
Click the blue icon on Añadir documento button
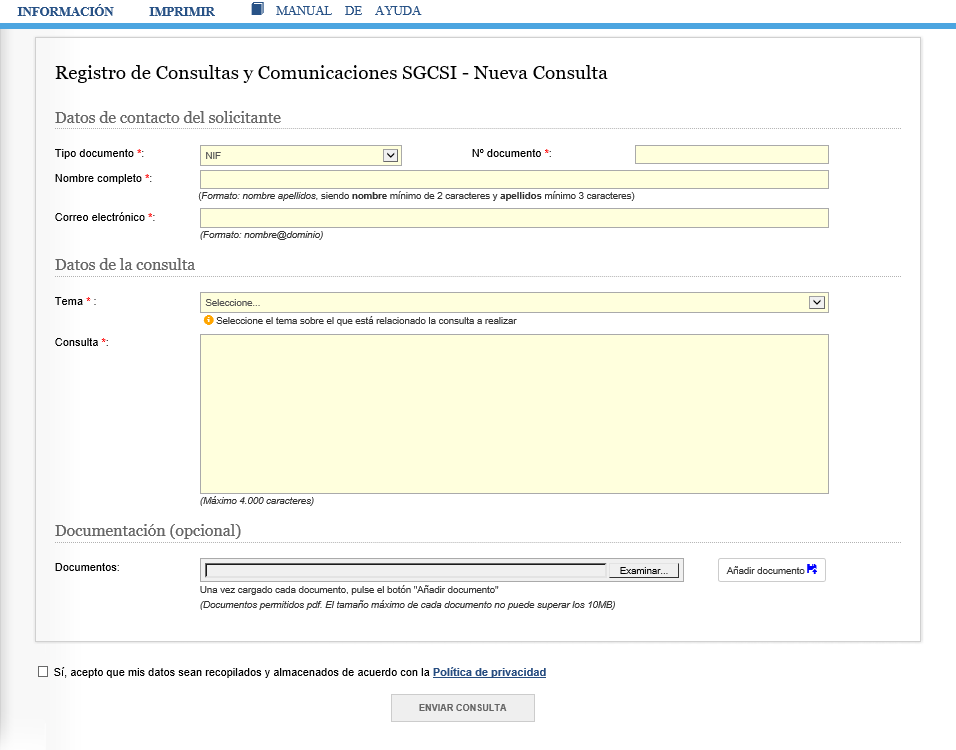pyautogui.click(x=812, y=570)
